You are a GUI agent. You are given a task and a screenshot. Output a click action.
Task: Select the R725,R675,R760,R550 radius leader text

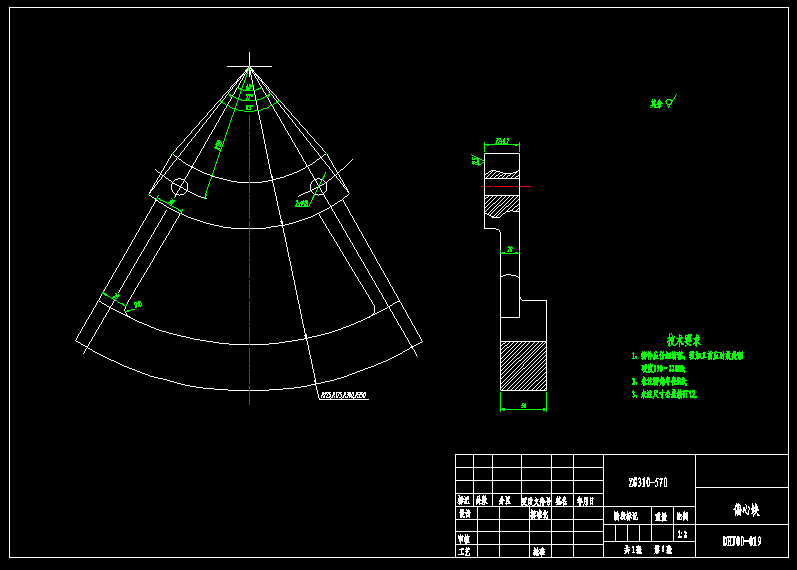[x=343, y=395]
